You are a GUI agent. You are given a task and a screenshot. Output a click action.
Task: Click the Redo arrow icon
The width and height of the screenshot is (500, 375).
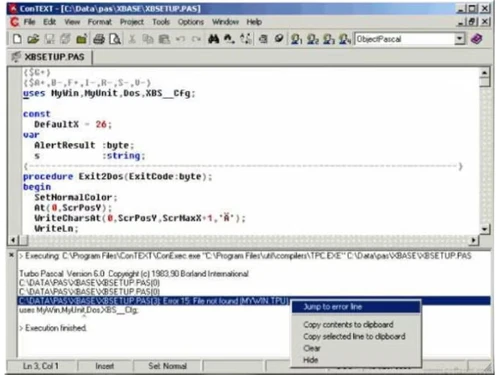196,39
